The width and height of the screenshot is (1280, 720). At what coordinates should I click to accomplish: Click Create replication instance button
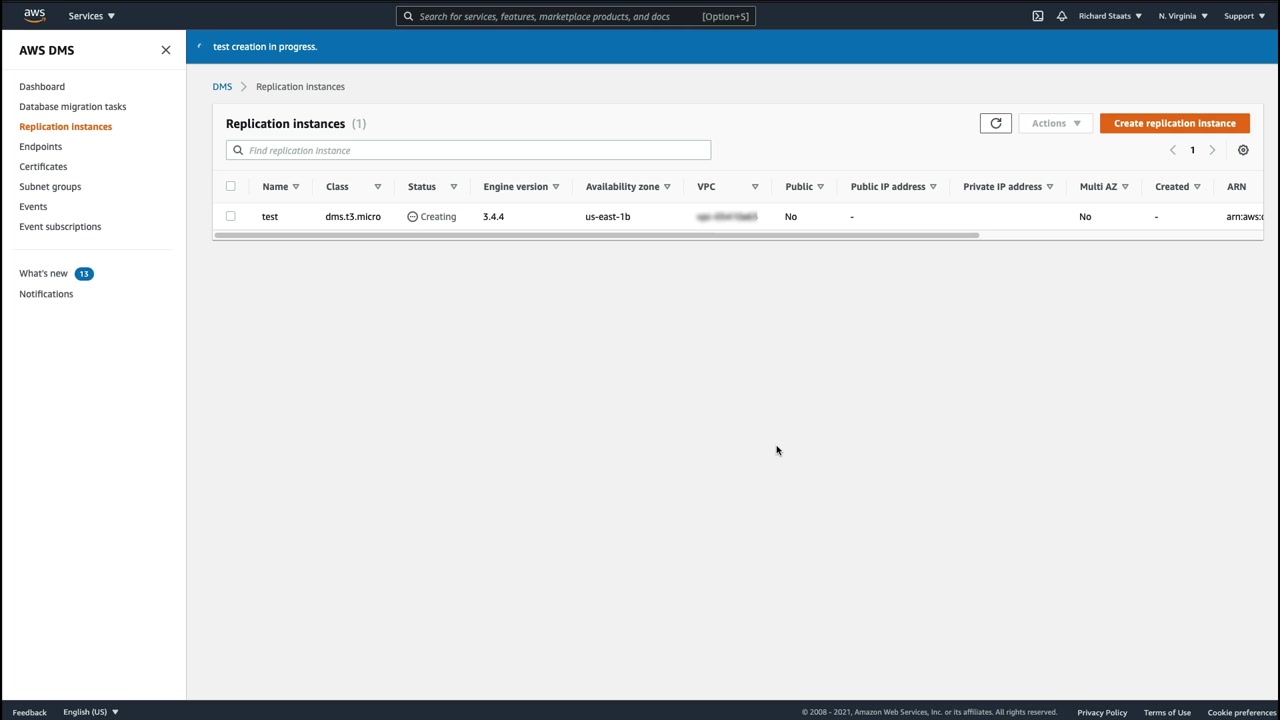coord(1175,123)
